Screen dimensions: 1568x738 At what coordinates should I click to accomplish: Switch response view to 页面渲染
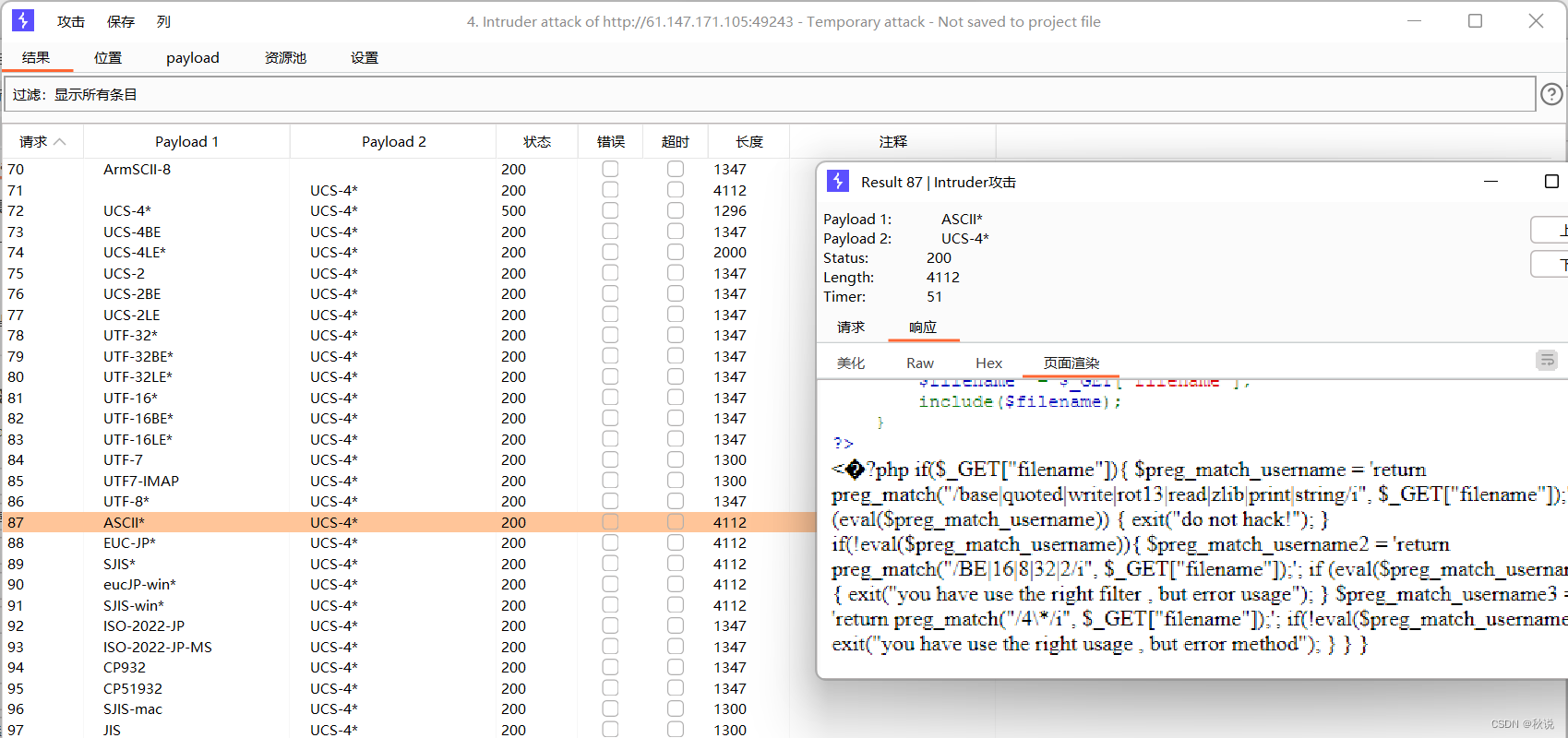coord(1071,363)
